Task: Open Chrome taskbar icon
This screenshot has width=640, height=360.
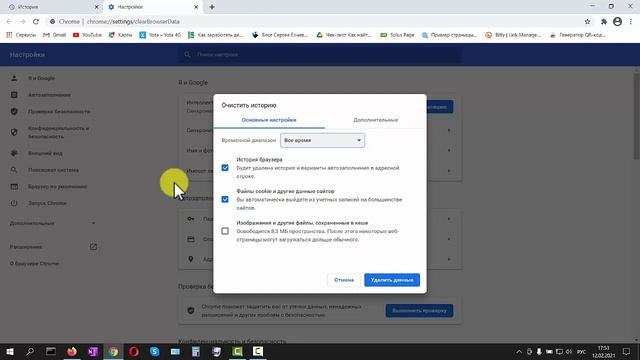Action: 113,351
